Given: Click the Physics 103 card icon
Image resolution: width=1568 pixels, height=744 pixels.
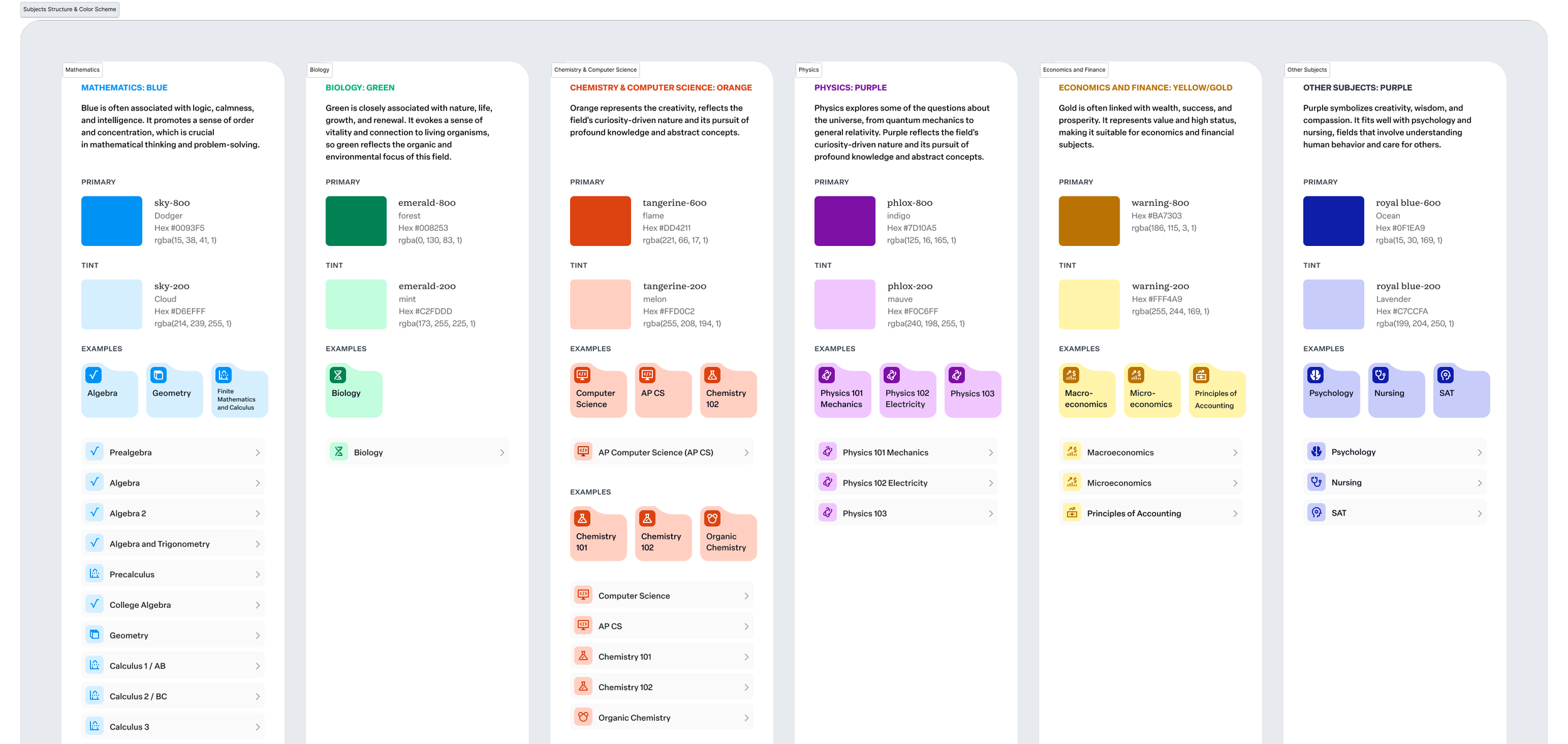Looking at the screenshot, I should pyautogui.click(x=956, y=375).
